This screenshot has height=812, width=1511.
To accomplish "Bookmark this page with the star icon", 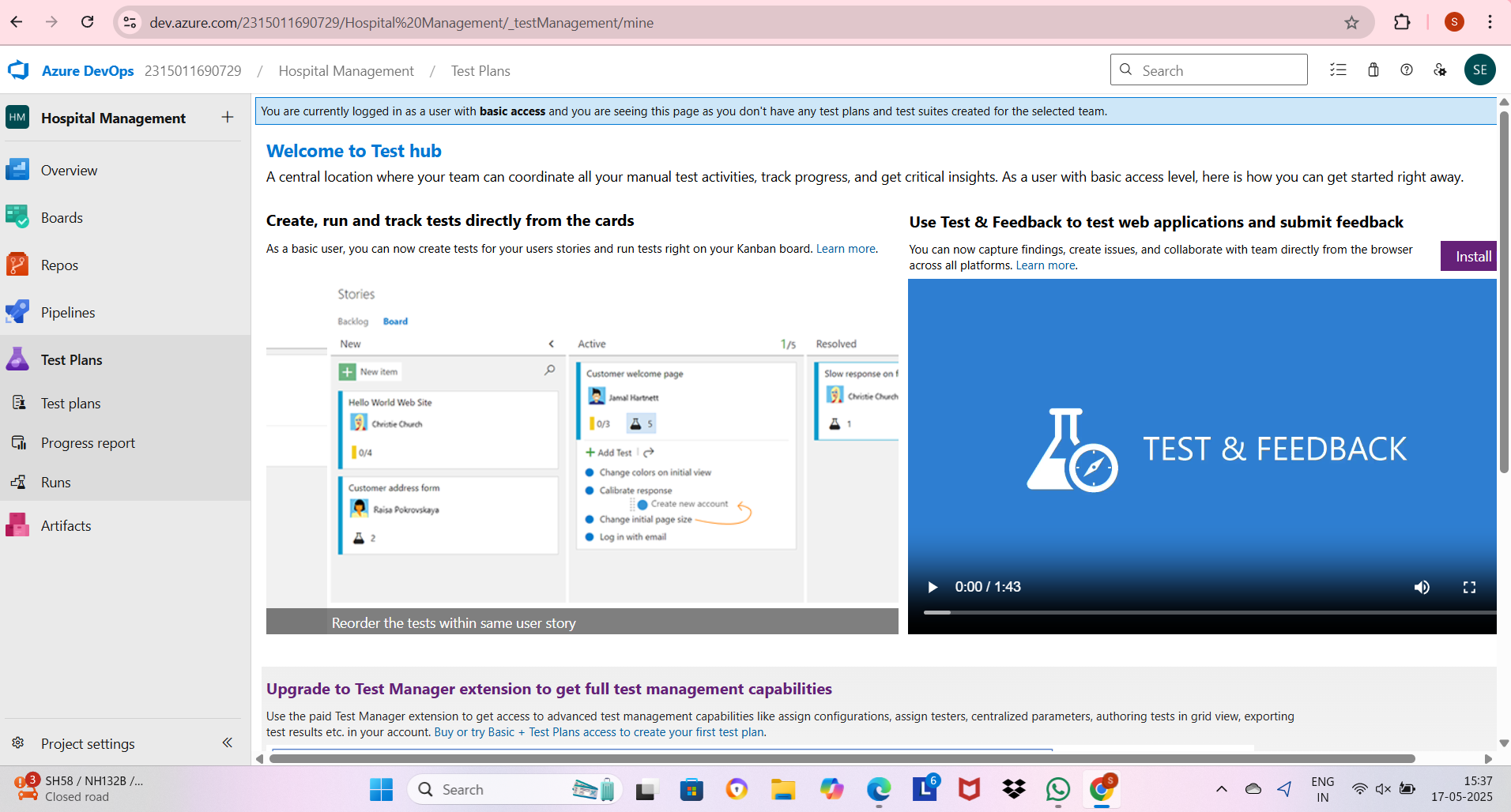I will click(1351, 22).
